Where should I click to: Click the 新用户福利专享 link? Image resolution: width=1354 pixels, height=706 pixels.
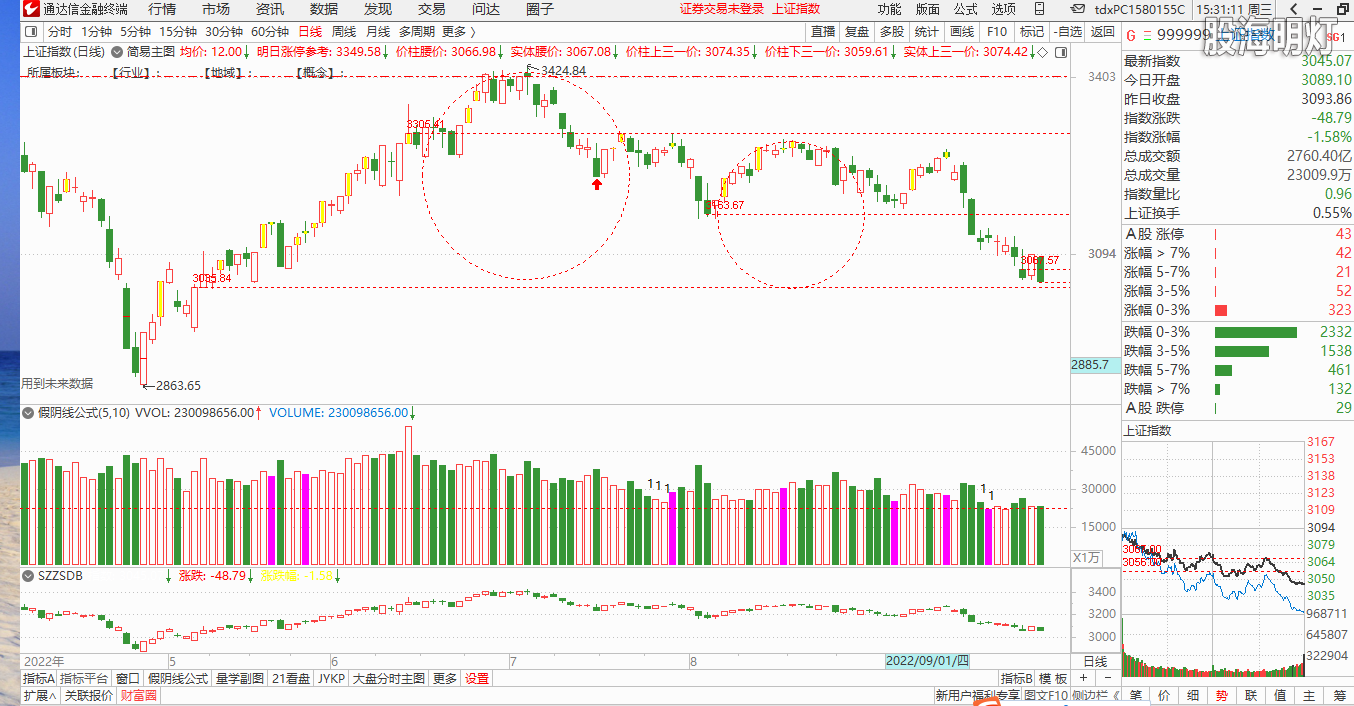click(978, 696)
